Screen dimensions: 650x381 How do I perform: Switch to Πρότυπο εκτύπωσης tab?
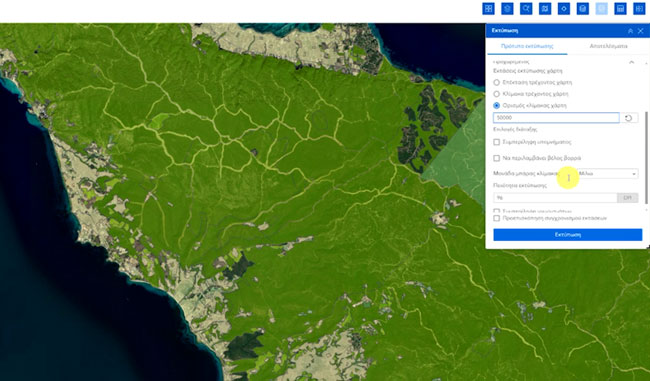tap(527, 46)
